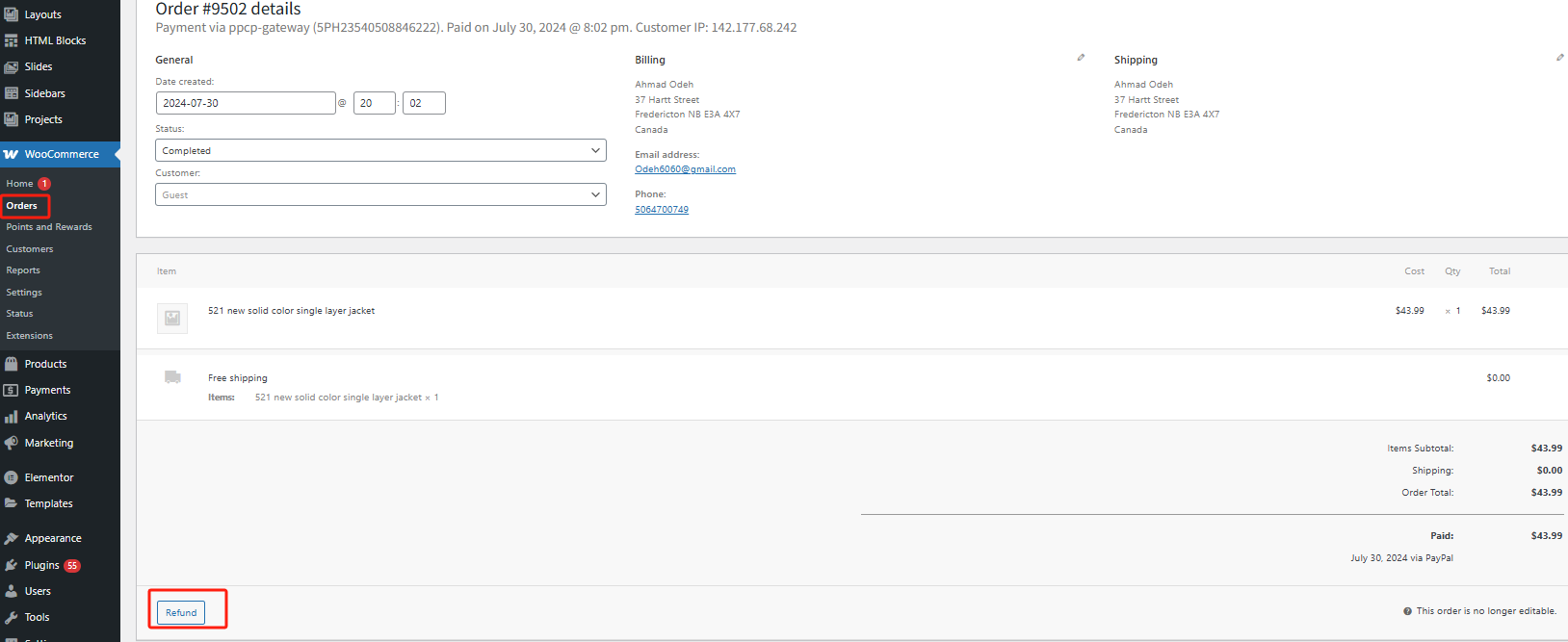1568x642 pixels.
Task: Select the Appearance menu item
Action: 53,538
